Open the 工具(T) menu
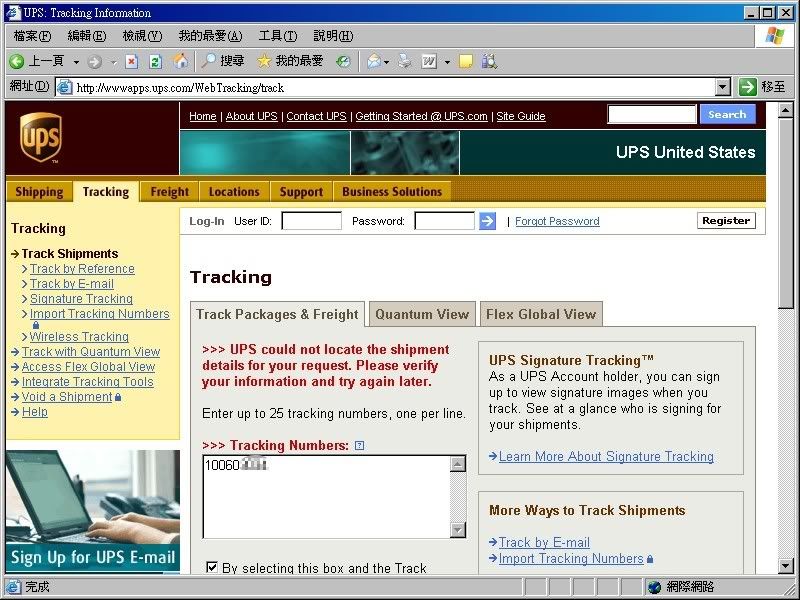This screenshot has width=800, height=600. 278,36
